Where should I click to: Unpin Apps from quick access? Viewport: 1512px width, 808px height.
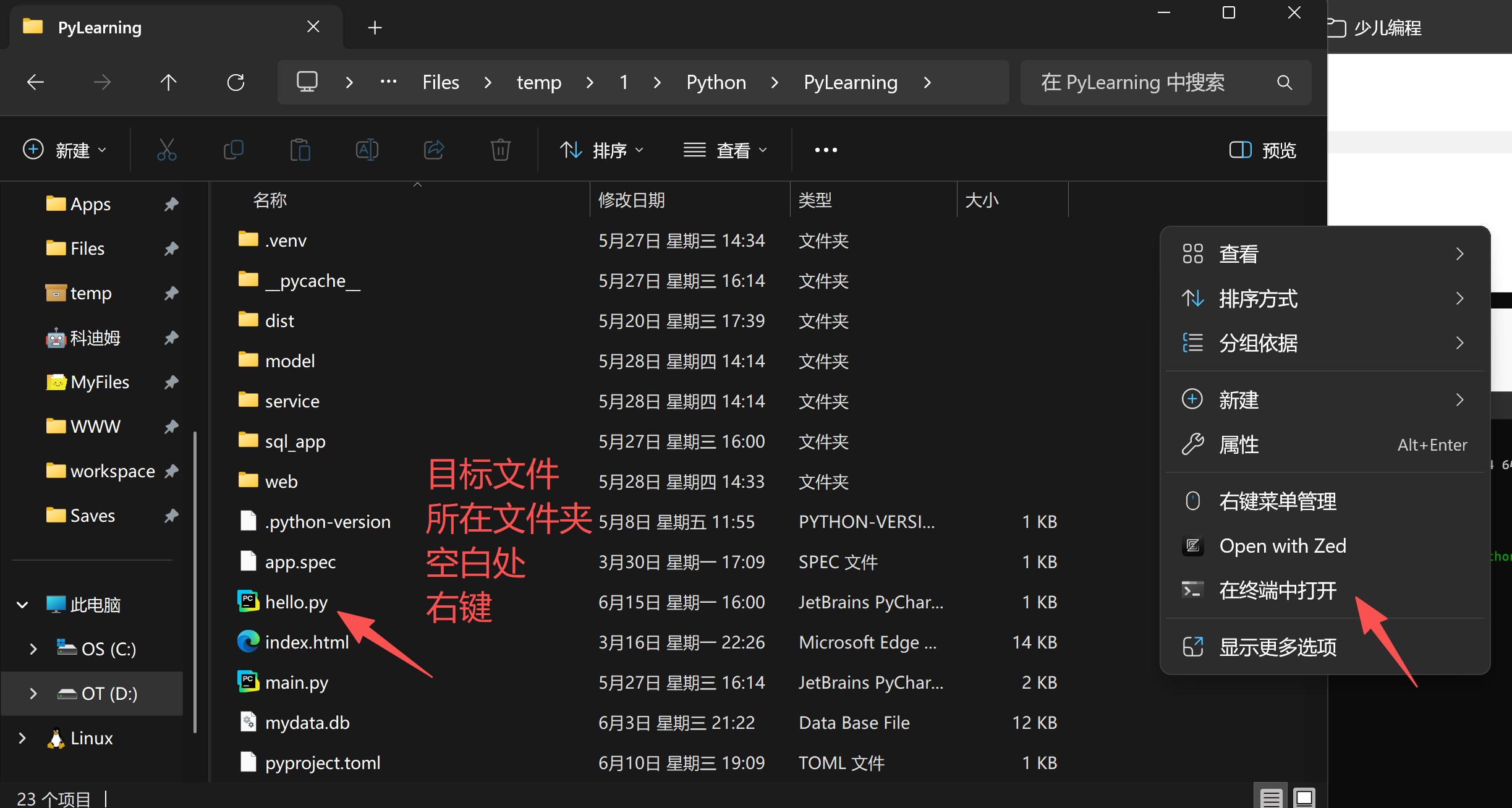[x=171, y=204]
